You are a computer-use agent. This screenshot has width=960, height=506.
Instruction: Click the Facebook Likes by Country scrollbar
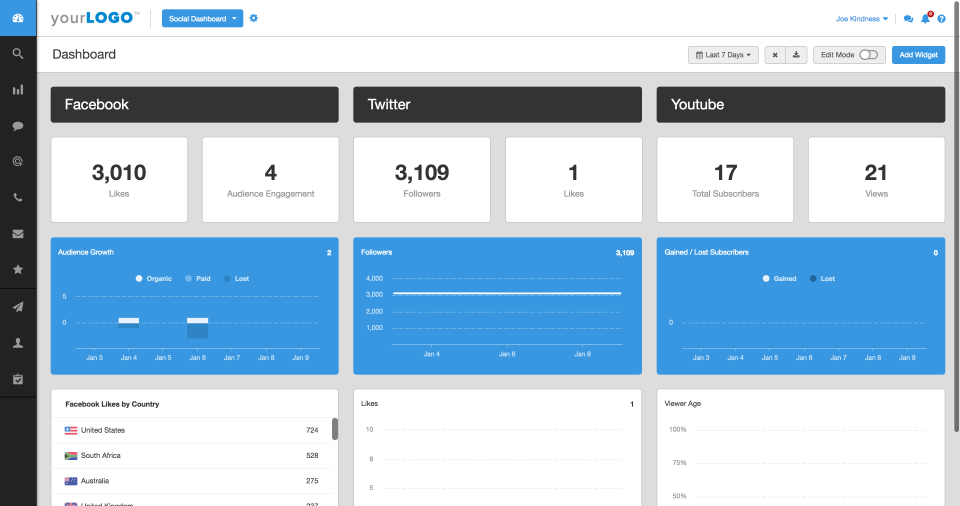pos(335,429)
